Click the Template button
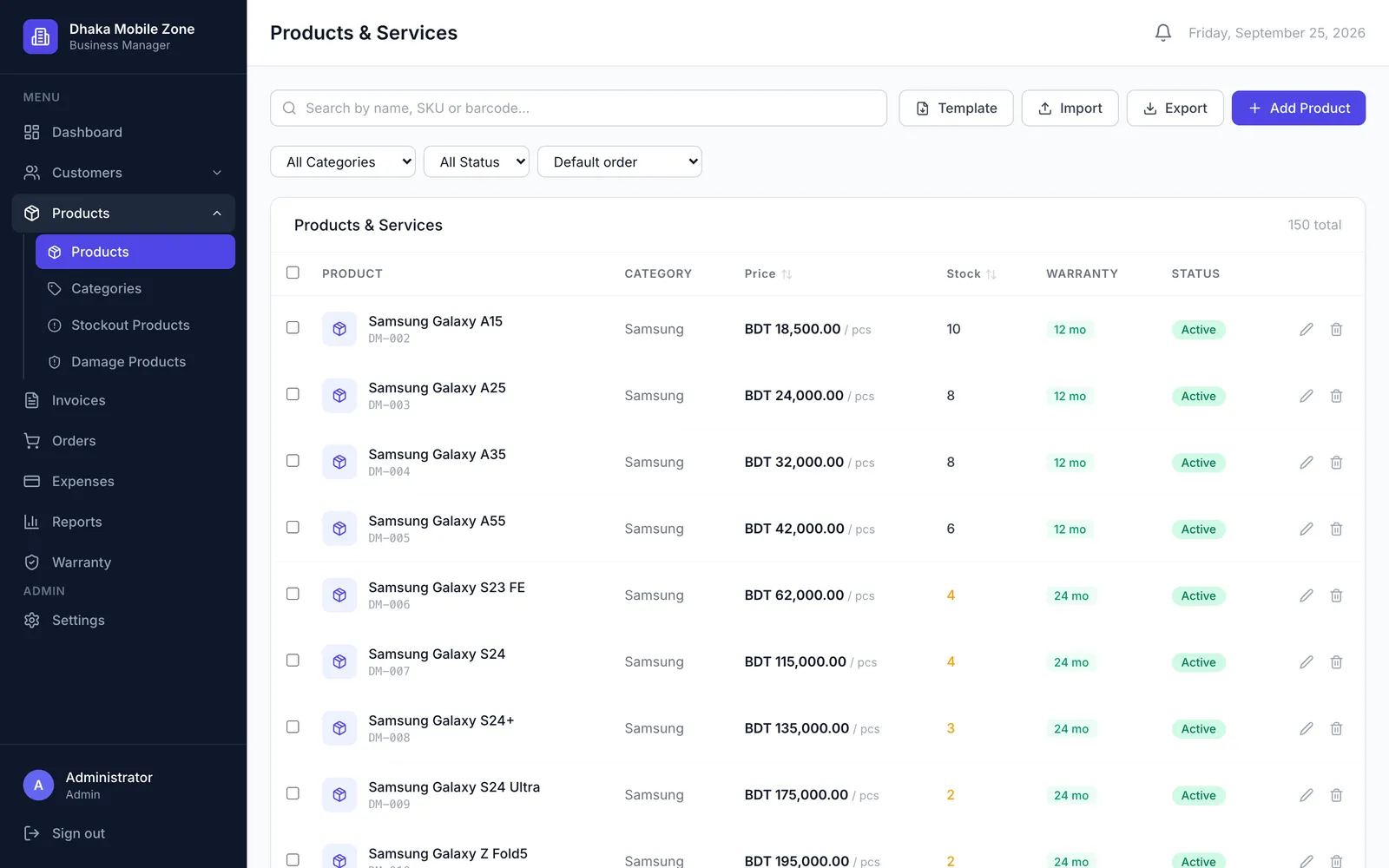Screen dimensions: 1389x868 coord(956,108)
